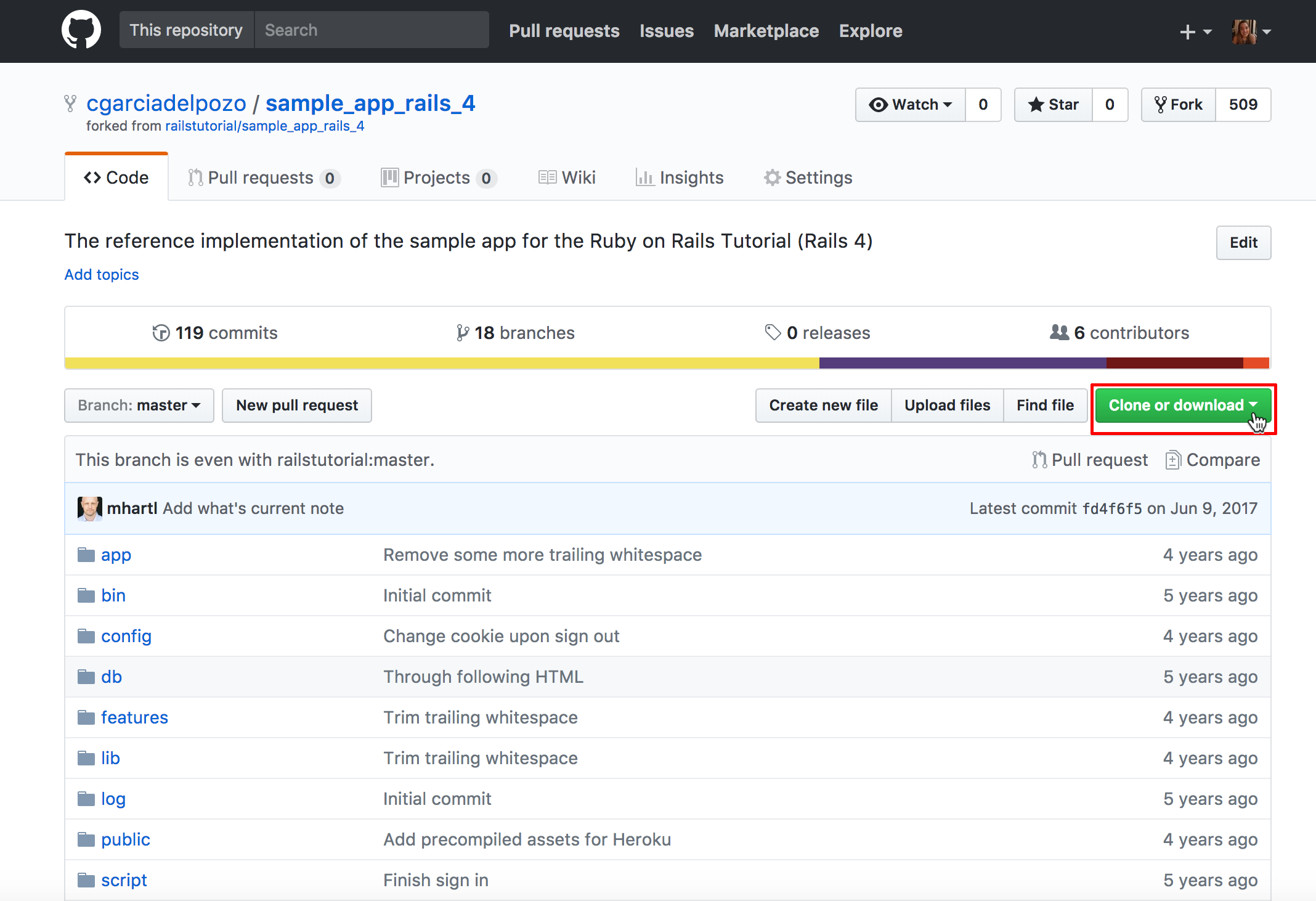
Task: Open Marketplace in top navigation
Action: coord(766,31)
